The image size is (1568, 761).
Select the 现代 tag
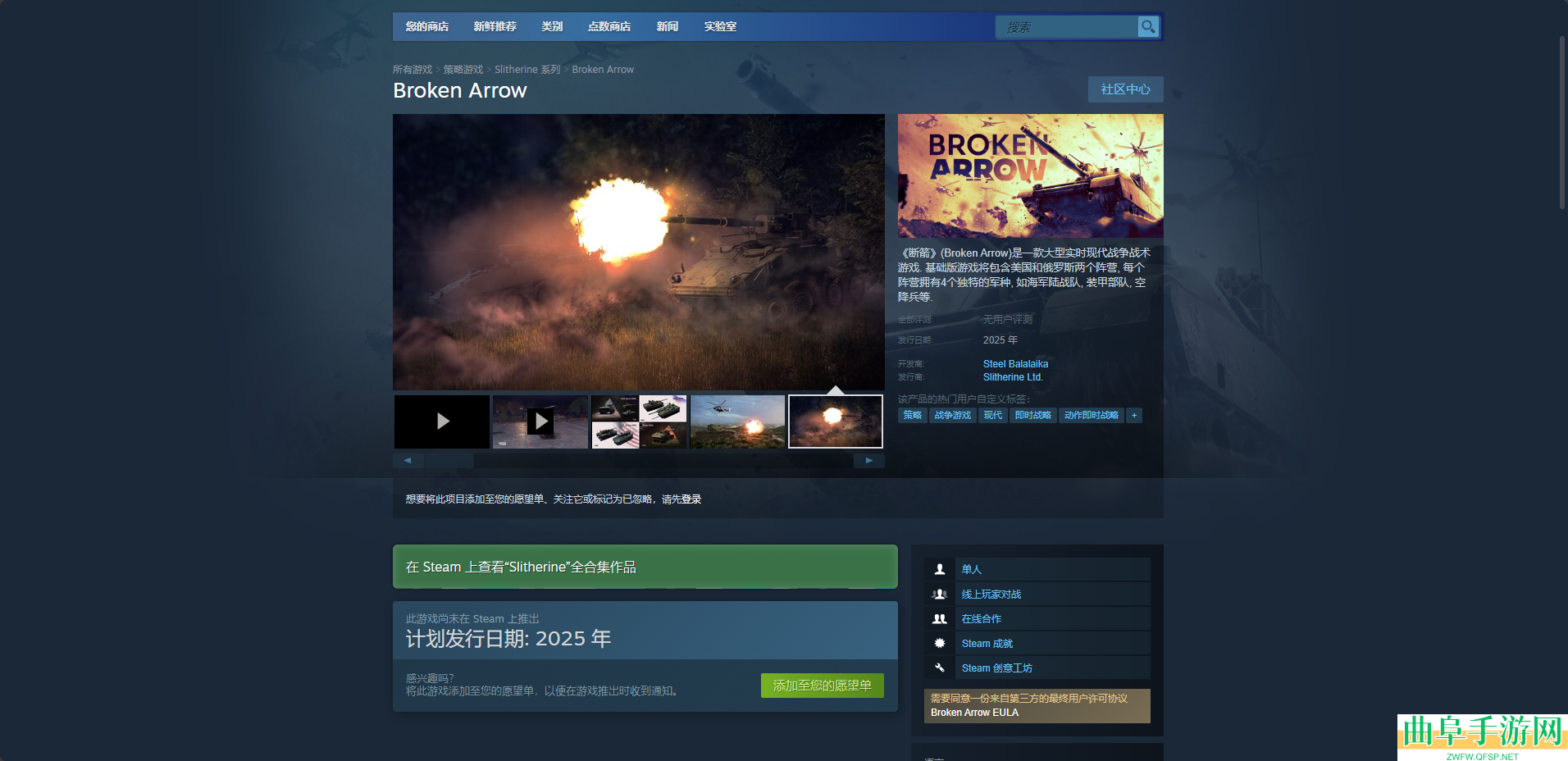pos(993,416)
